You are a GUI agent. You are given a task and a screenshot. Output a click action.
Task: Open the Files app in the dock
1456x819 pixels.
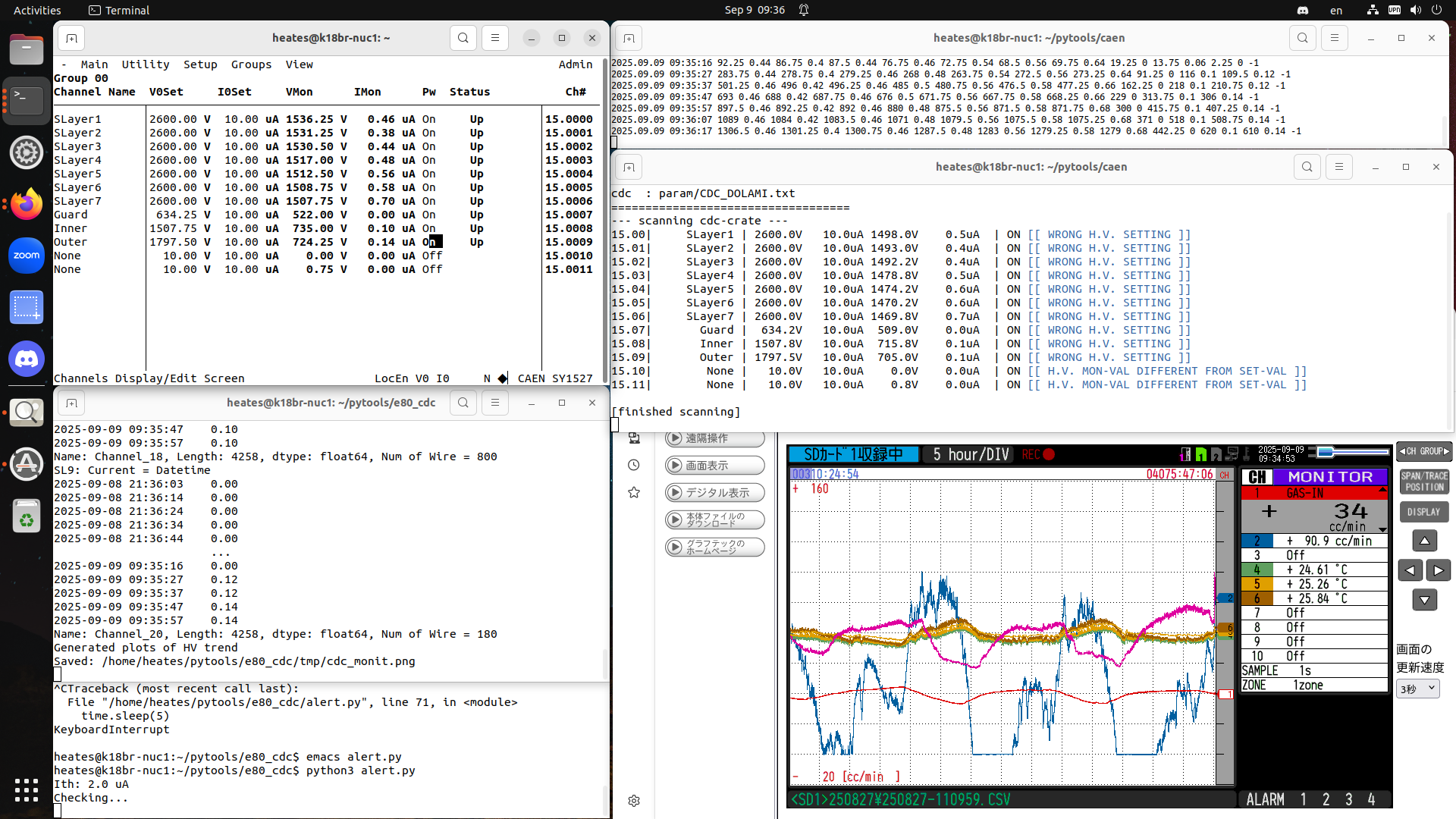(27, 50)
